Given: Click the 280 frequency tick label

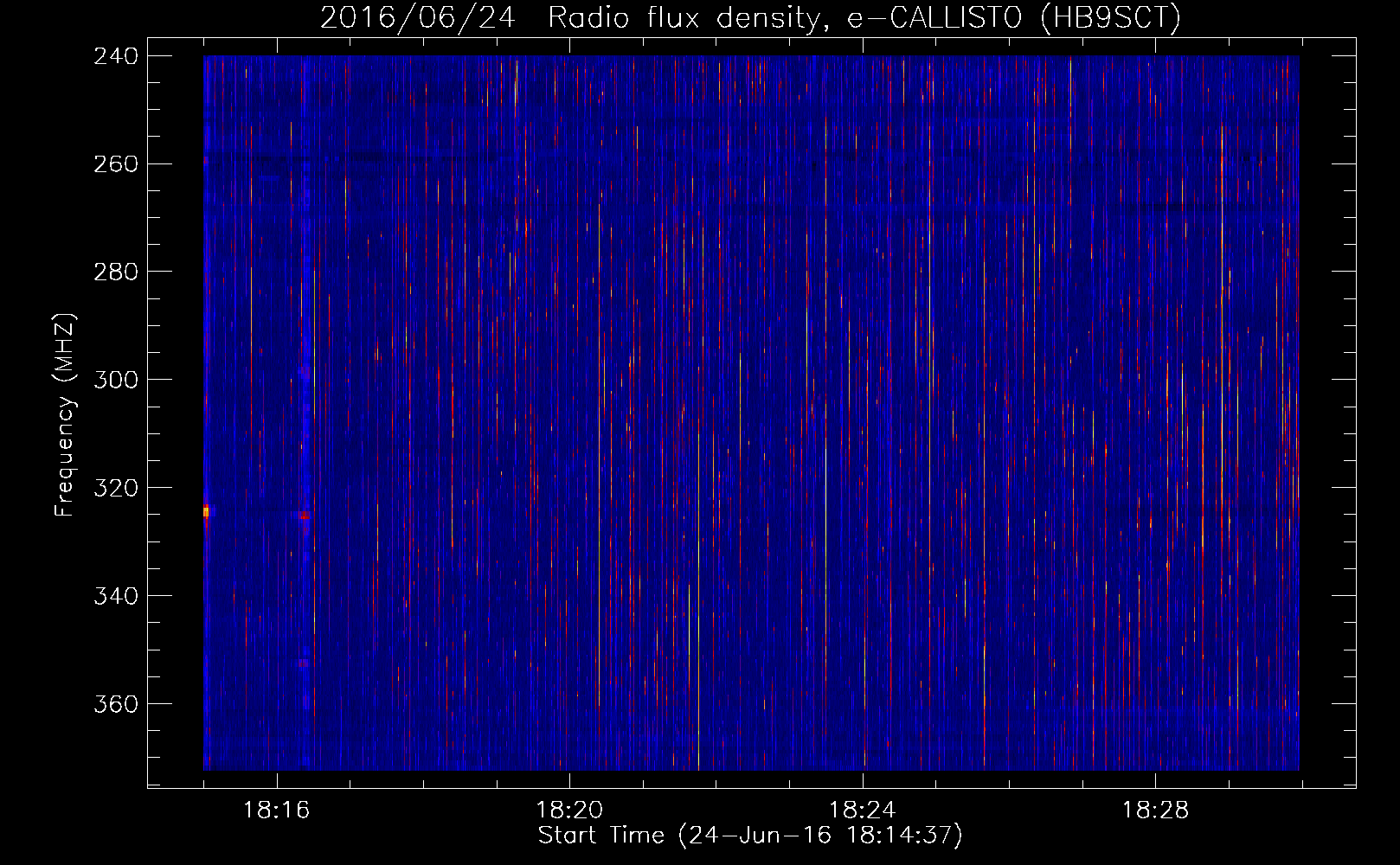Looking at the screenshot, I should click(116, 272).
